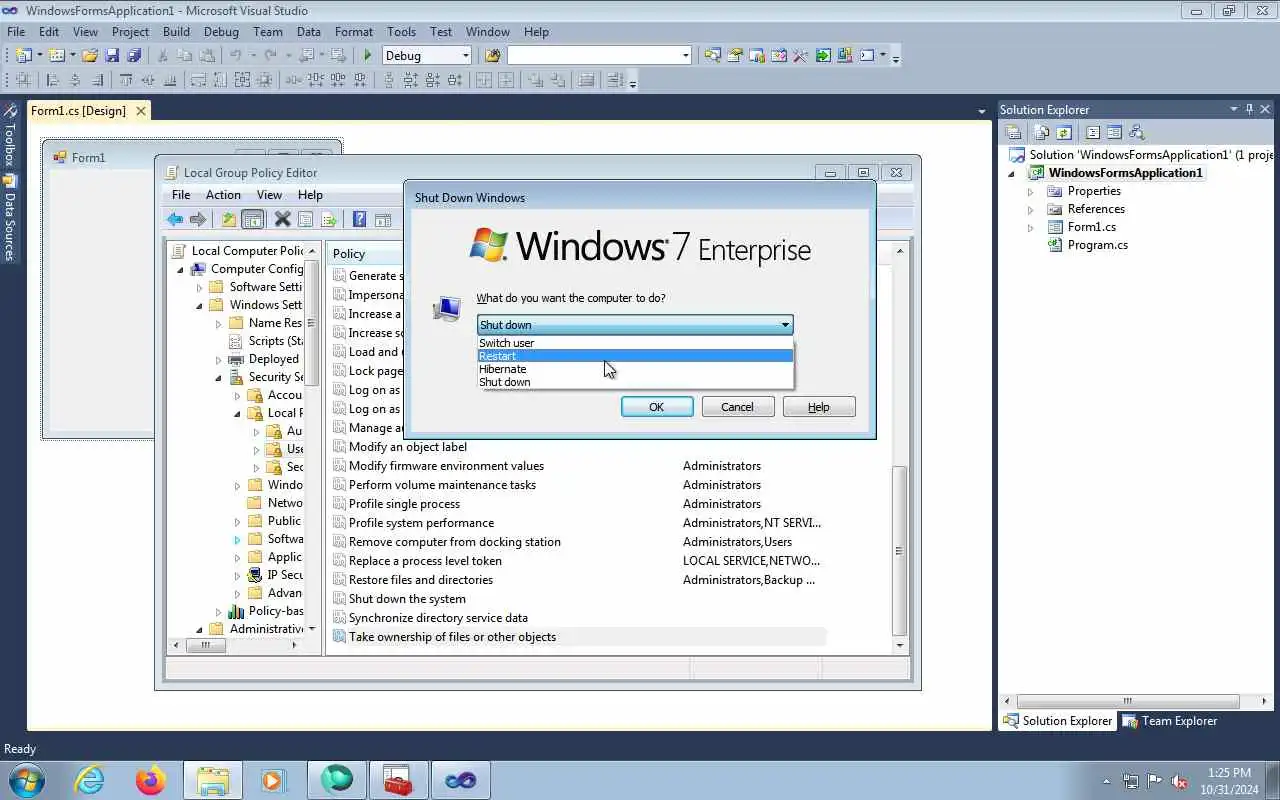Click the Find in Files icon beside Debug combo
This screenshot has height=800, width=1280.
point(492,56)
